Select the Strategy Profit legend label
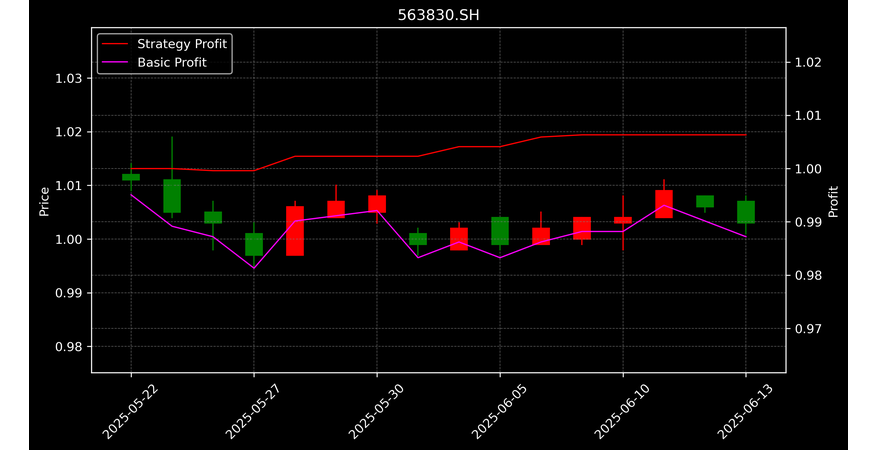Image resolution: width=878 pixels, height=450 pixels. (182, 44)
